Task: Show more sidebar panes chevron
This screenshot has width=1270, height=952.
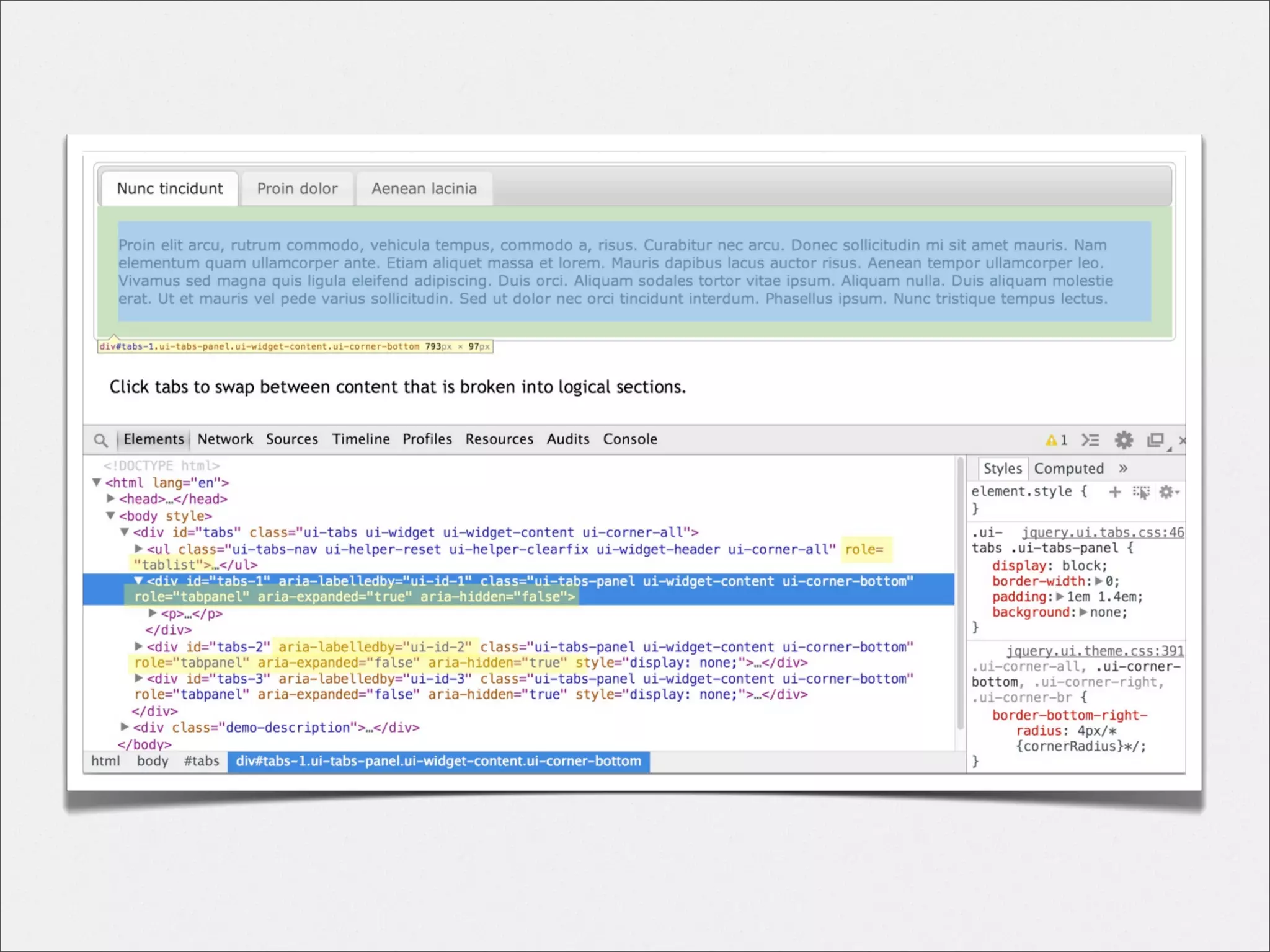Action: point(1123,469)
